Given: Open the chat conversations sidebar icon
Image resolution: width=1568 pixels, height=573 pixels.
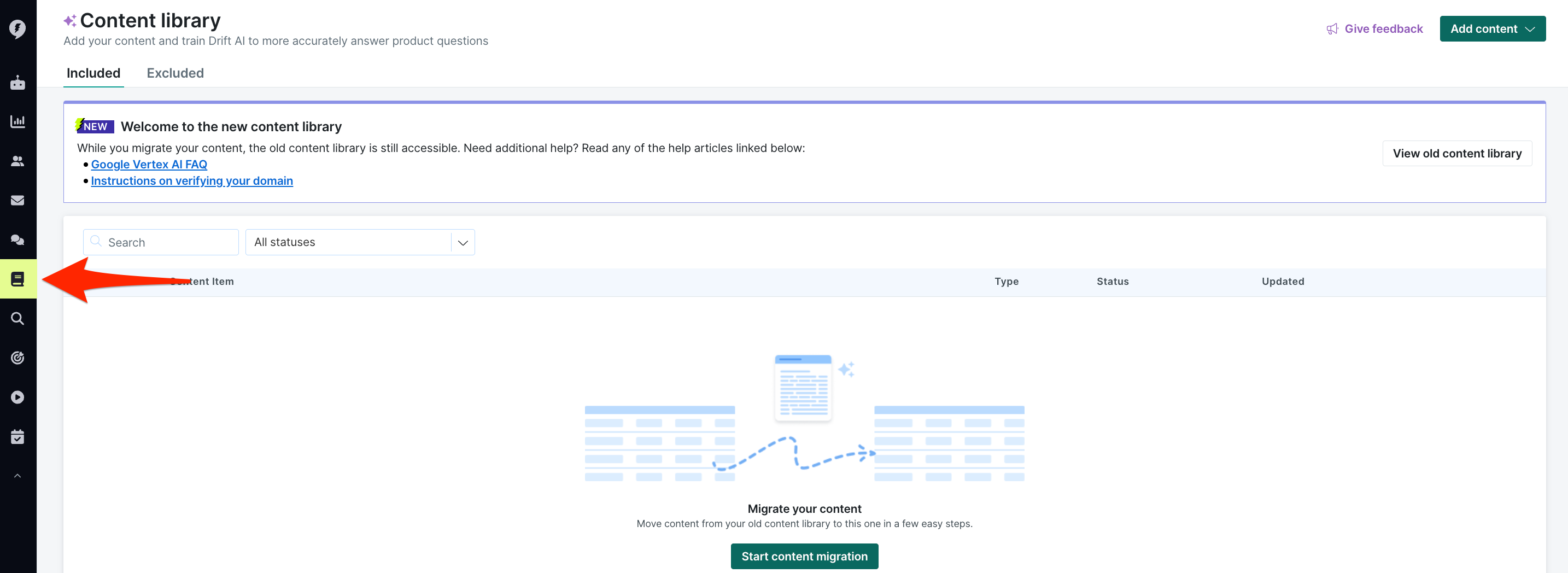Looking at the screenshot, I should click(x=17, y=240).
